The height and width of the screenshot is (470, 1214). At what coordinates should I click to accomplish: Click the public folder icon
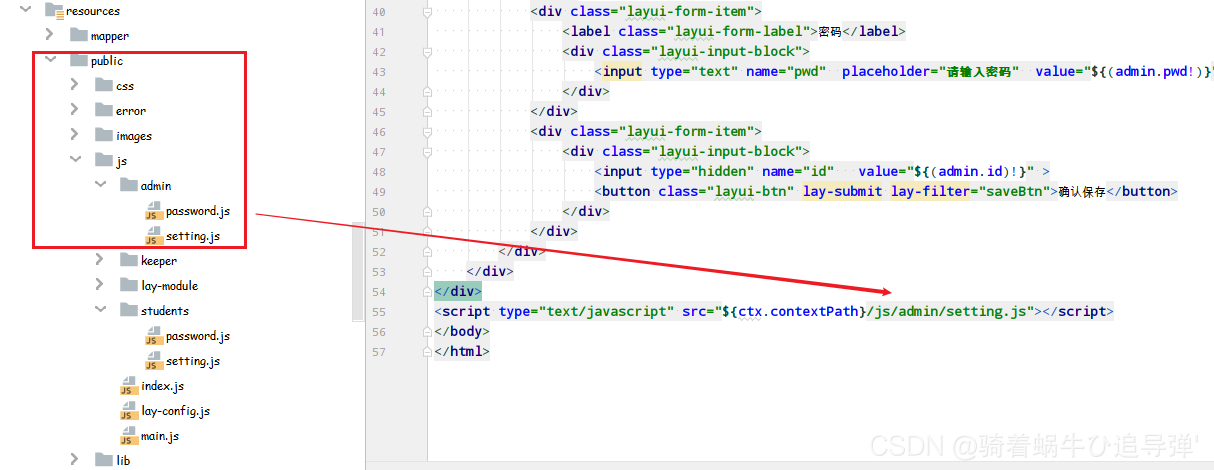click(x=79, y=61)
